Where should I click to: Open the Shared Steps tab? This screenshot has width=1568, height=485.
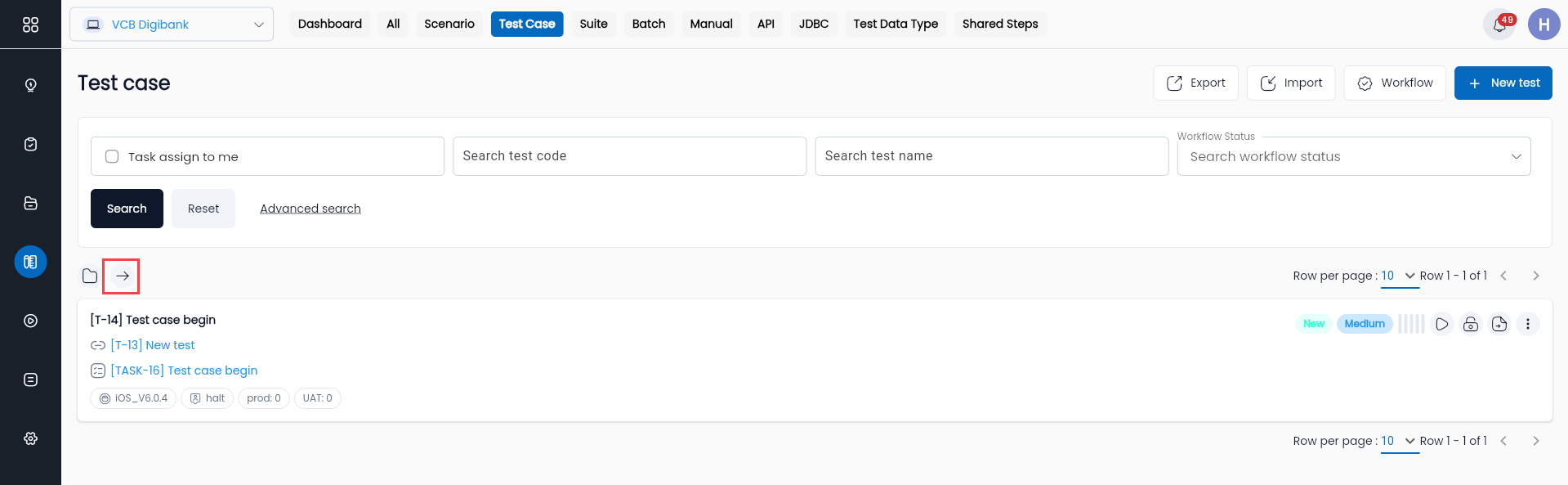1000,24
